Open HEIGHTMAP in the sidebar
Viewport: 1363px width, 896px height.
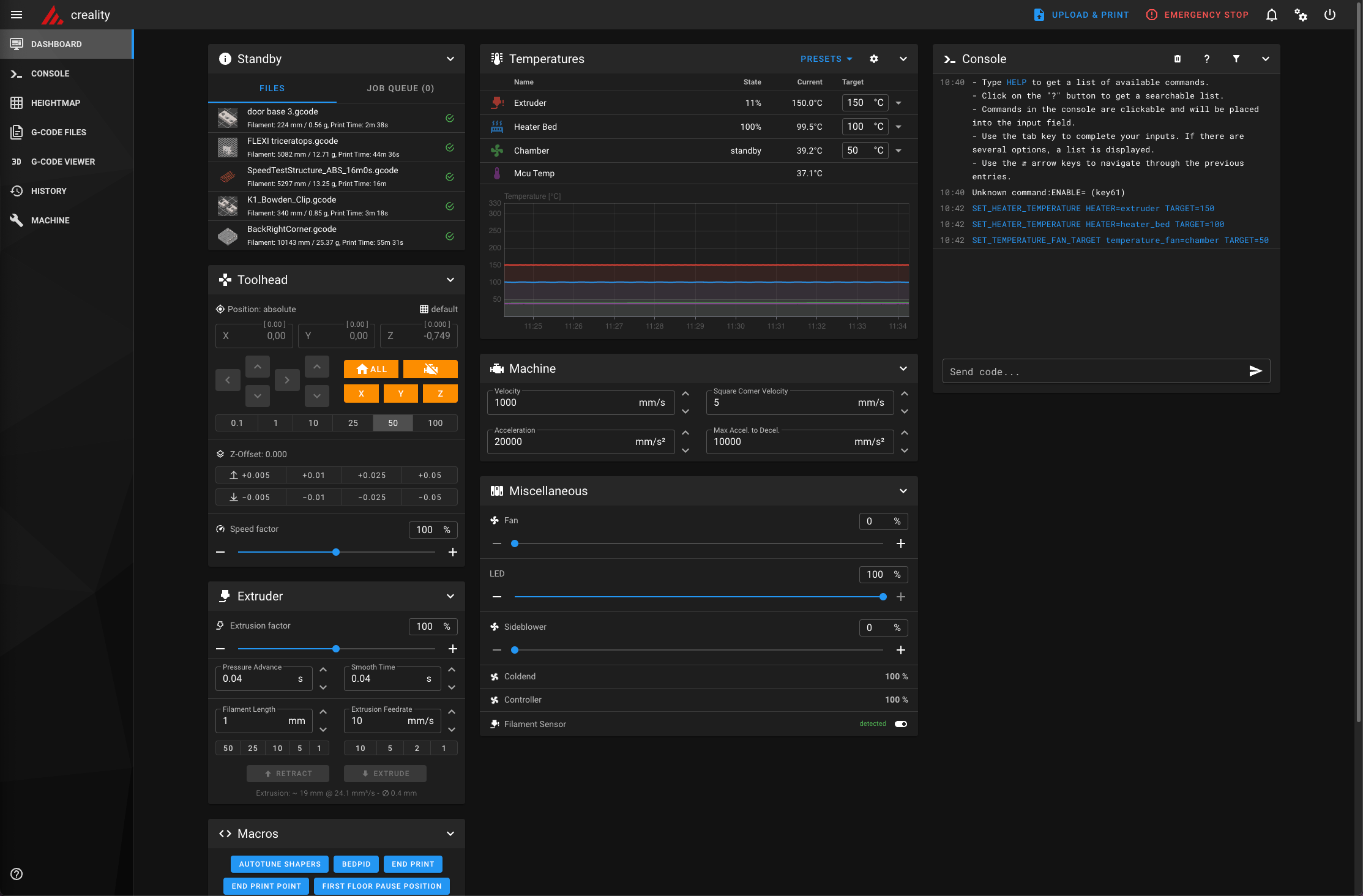[x=55, y=103]
